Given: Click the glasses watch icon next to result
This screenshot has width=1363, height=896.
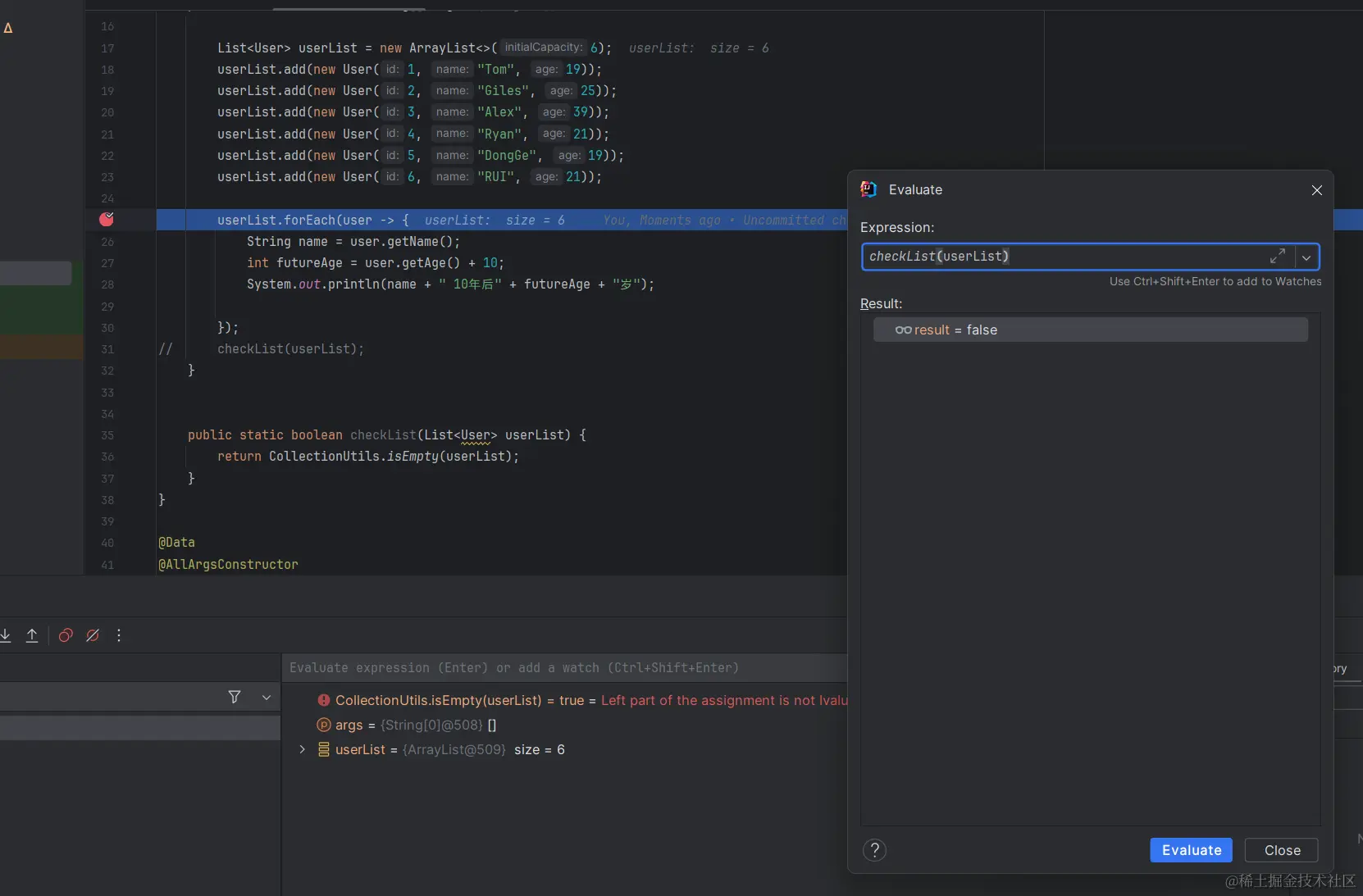Looking at the screenshot, I should 903,330.
